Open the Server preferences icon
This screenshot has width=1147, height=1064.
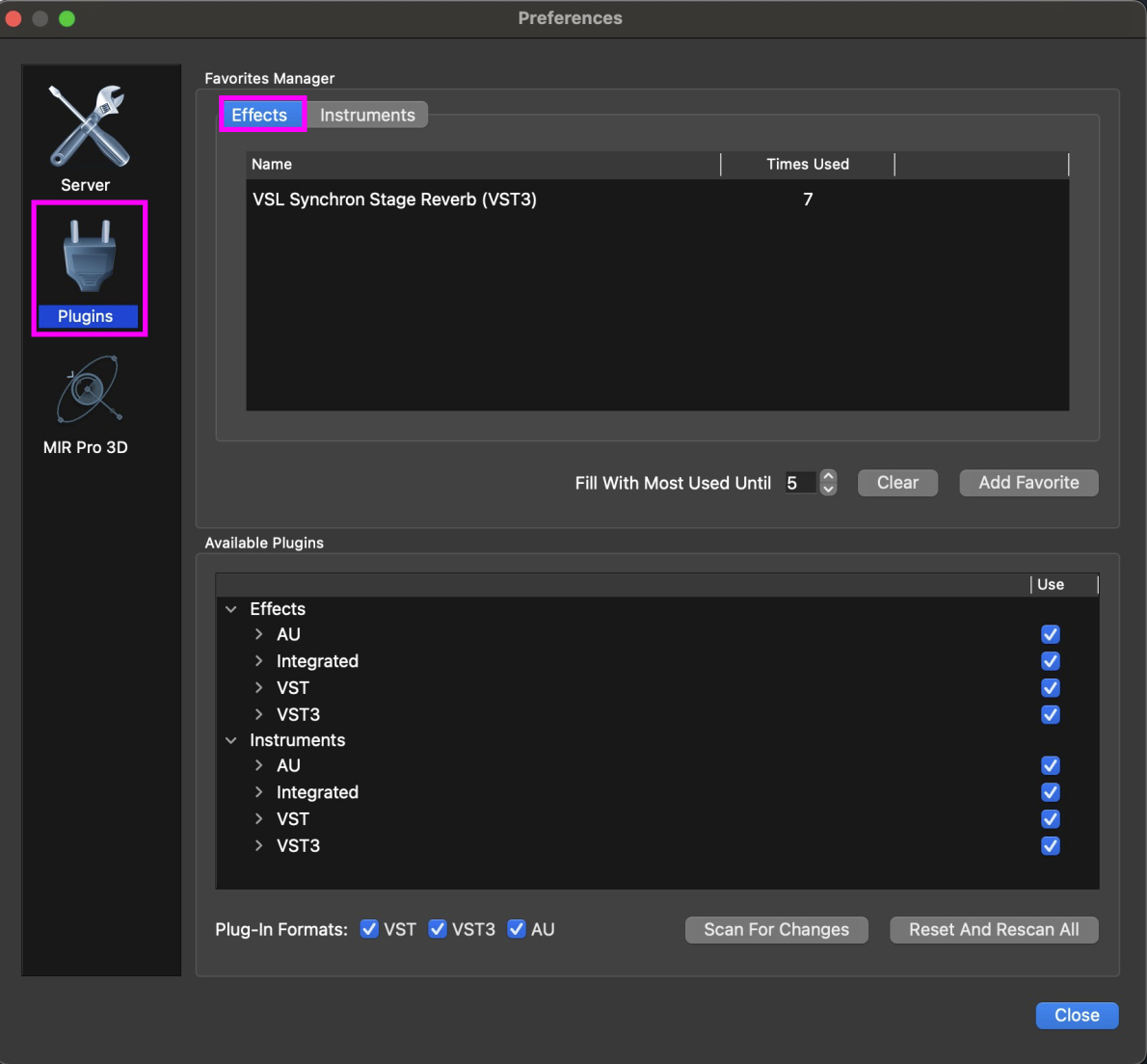pyautogui.click(x=89, y=127)
